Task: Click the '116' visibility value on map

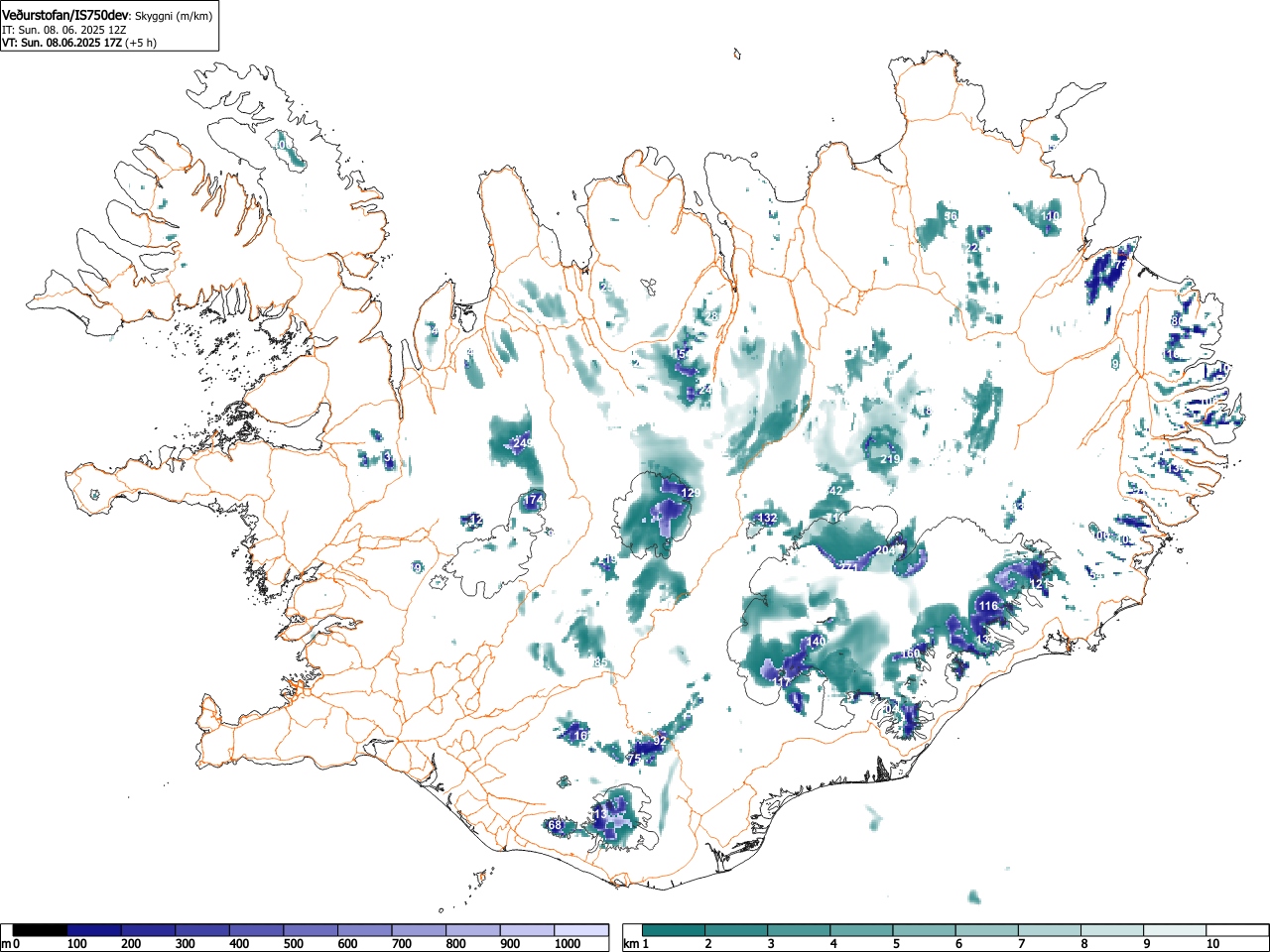Action: coord(988,606)
